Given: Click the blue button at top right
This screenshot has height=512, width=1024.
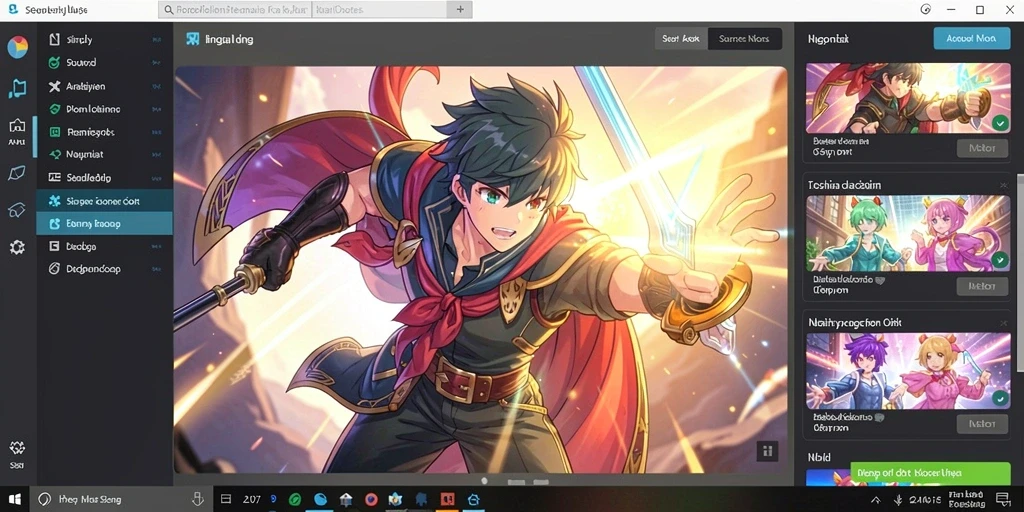Looking at the screenshot, I should point(971,39).
